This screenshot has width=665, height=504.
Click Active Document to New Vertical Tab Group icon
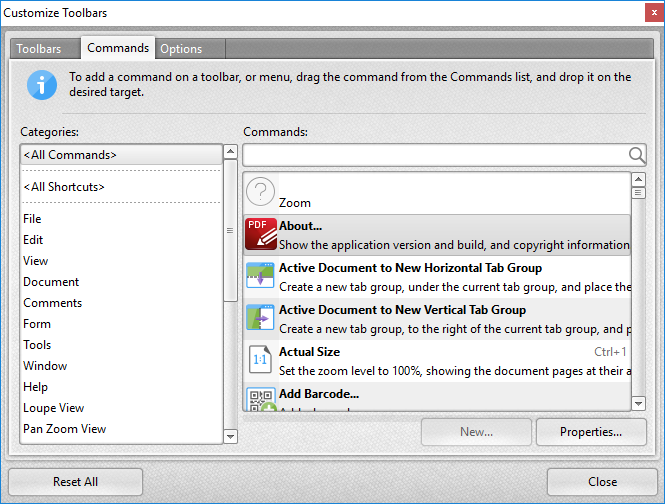[x=261, y=319]
